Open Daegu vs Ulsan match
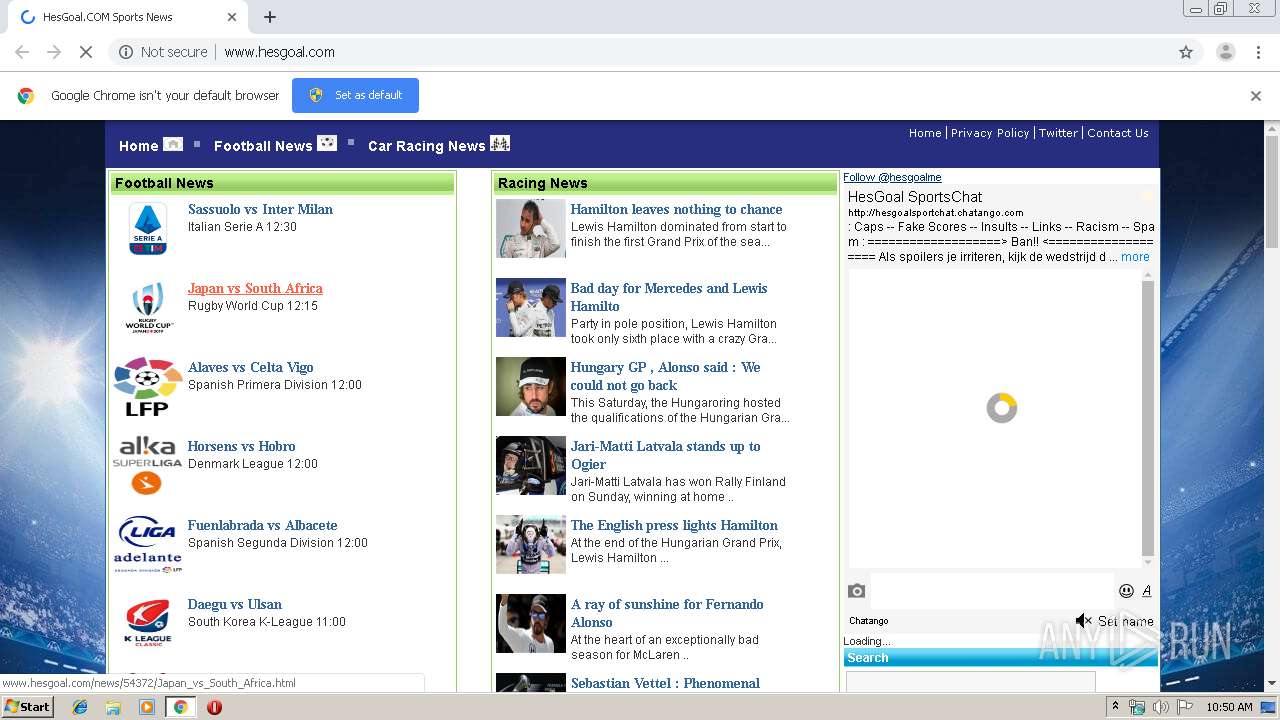Screen dimensions: 1280x720 tap(234, 604)
